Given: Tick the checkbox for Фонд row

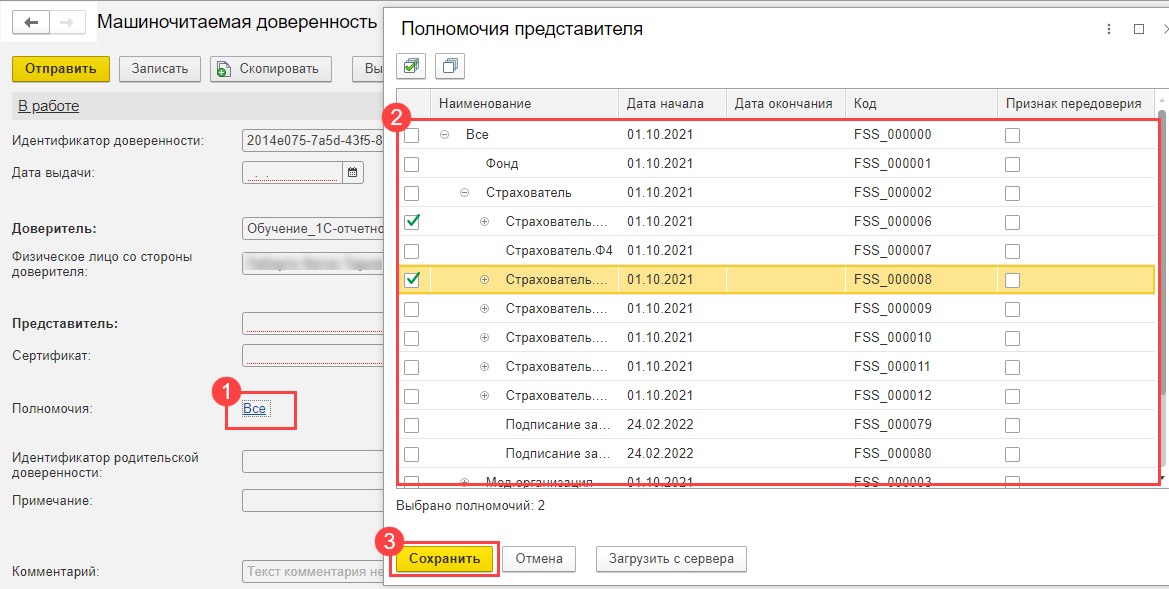Looking at the screenshot, I should (x=412, y=164).
